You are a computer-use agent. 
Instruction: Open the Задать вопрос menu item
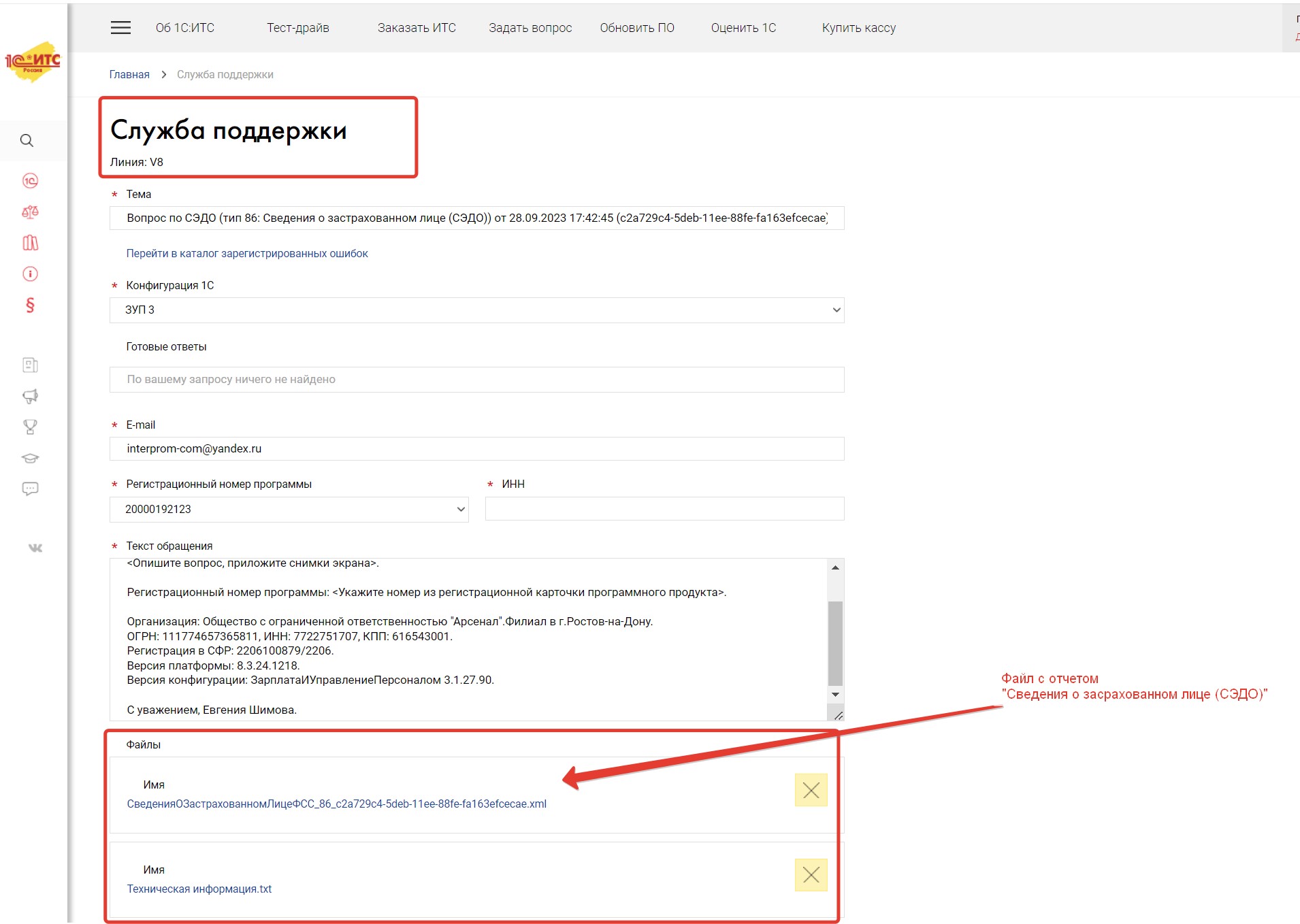tap(530, 28)
